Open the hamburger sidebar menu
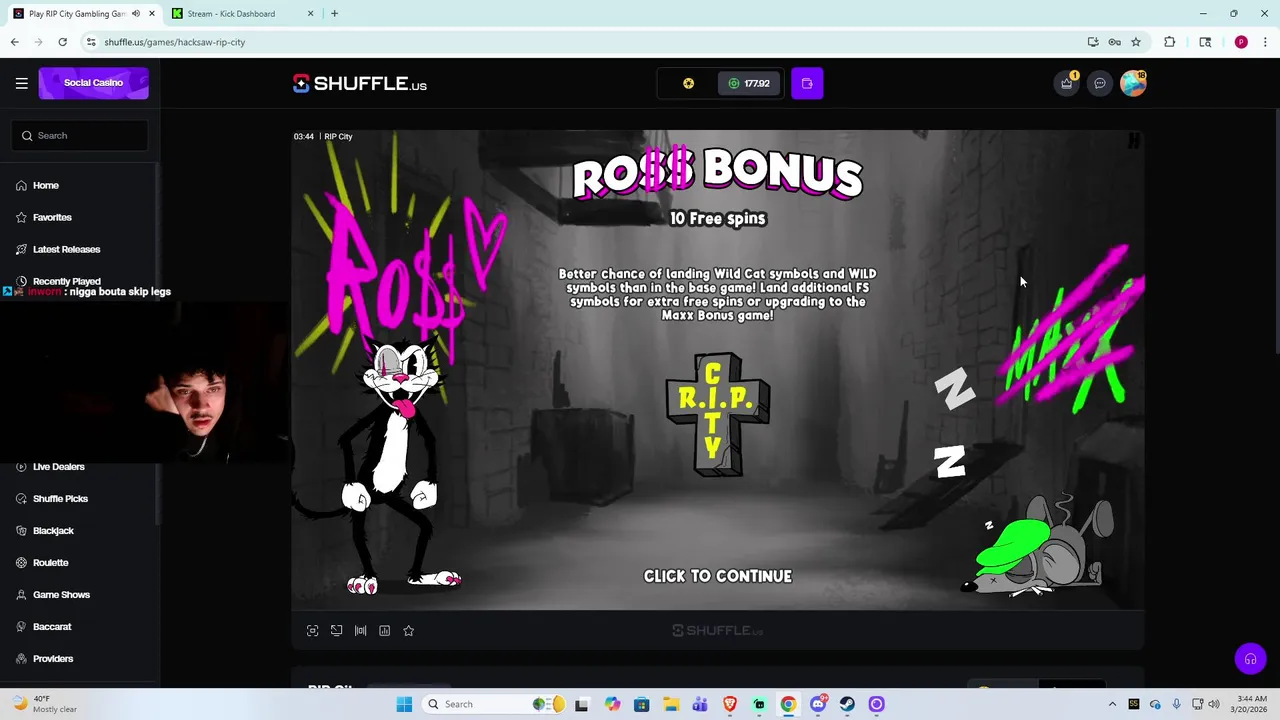1280x720 pixels. [x=21, y=83]
